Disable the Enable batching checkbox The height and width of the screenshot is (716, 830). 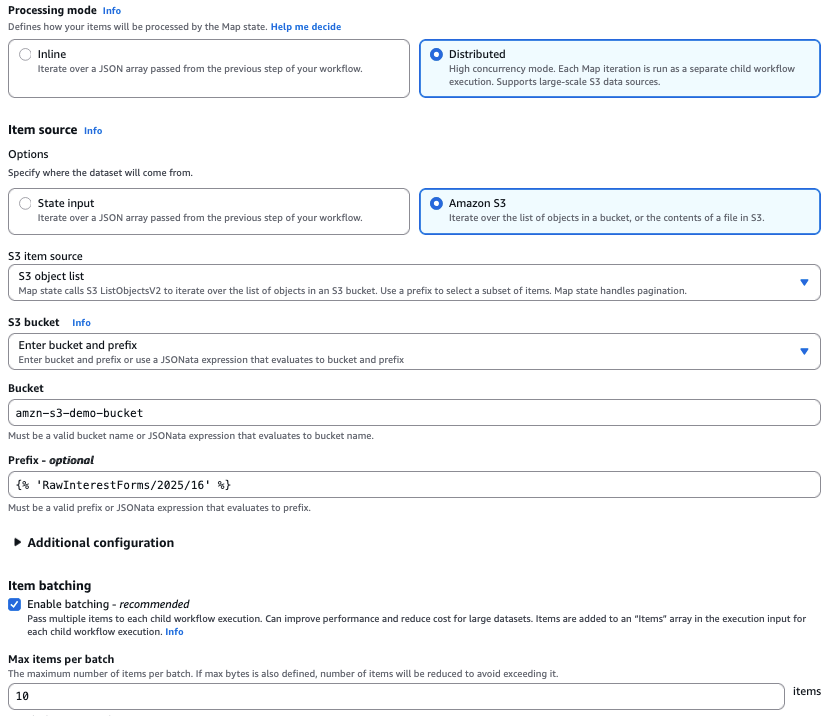[x=13, y=604]
